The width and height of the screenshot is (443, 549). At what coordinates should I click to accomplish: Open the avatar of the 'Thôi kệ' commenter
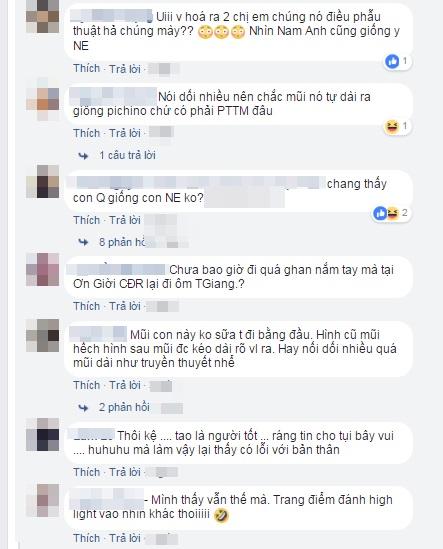click(x=43, y=435)
